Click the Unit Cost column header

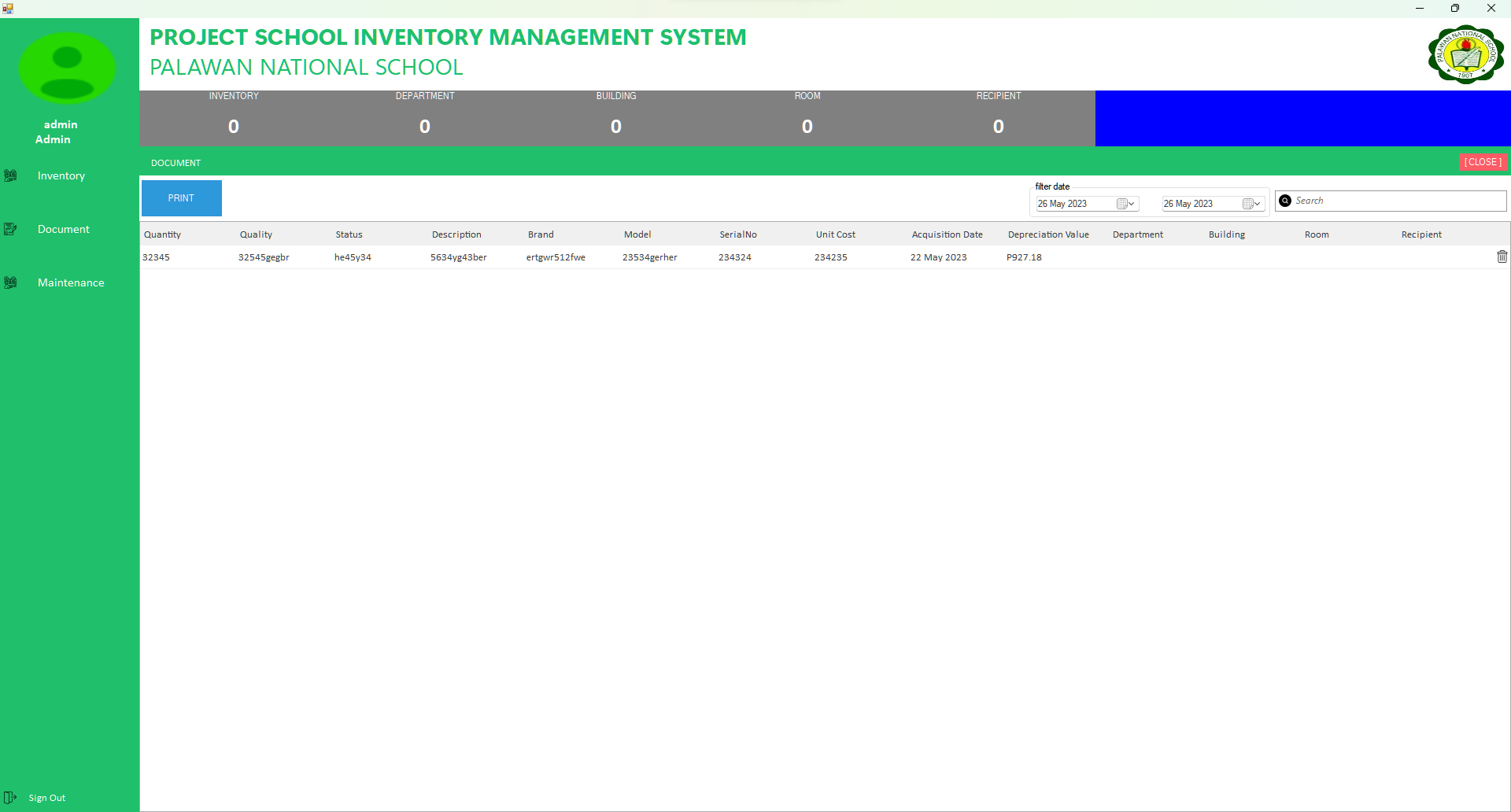click(836, 234)
